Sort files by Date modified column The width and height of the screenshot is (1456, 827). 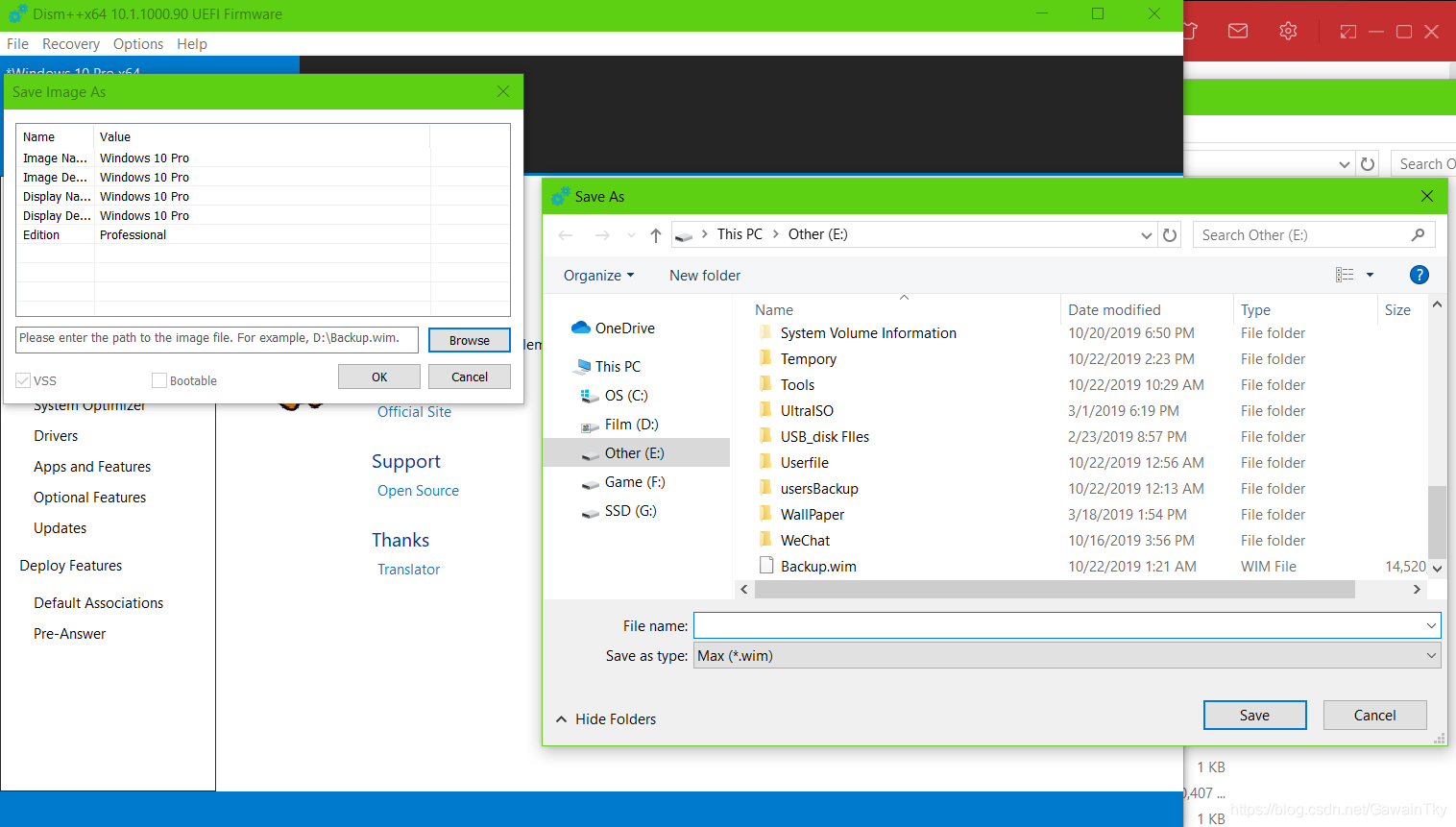1114,309
